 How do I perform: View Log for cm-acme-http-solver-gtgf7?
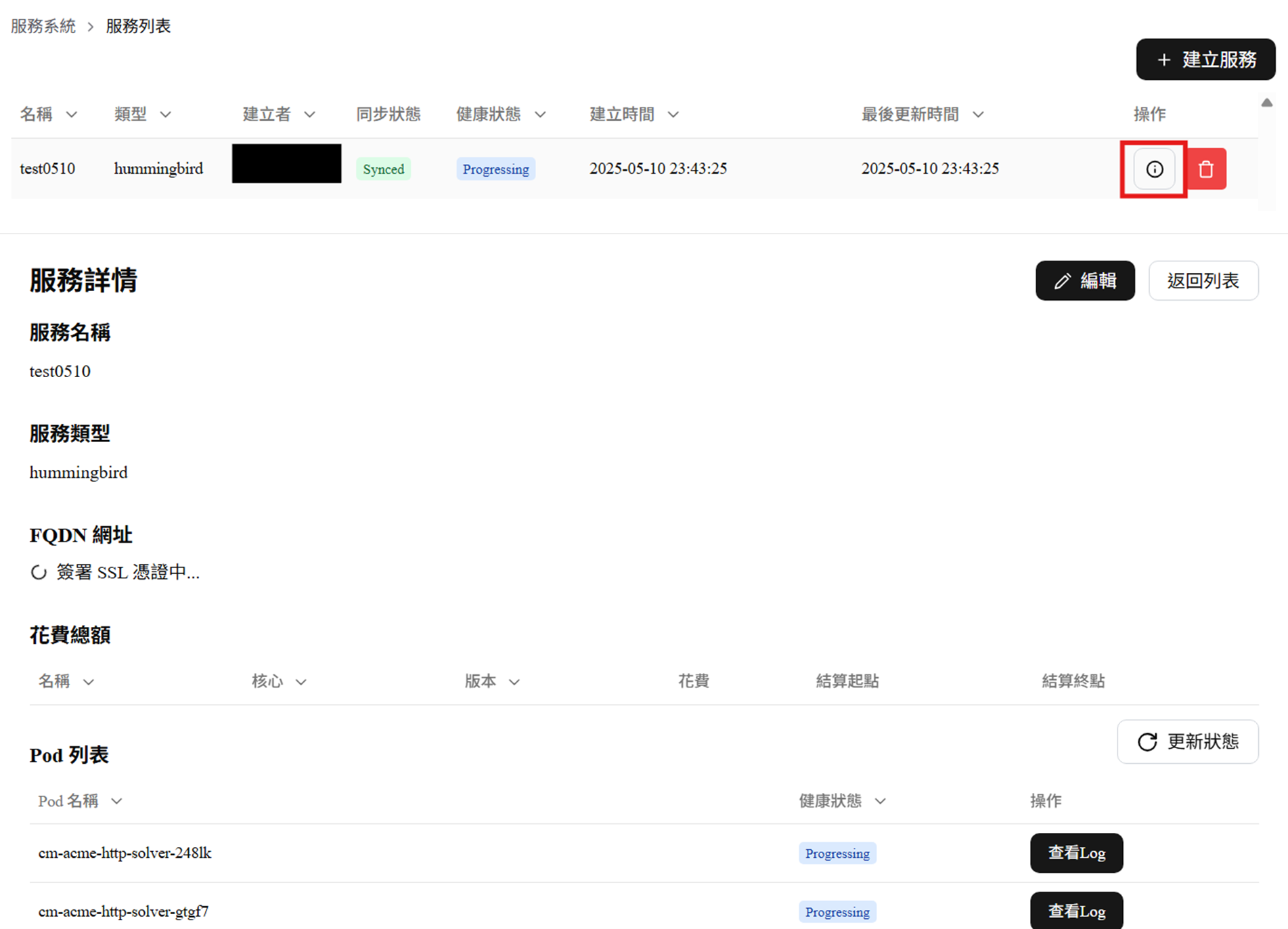tap(1076, 911)
